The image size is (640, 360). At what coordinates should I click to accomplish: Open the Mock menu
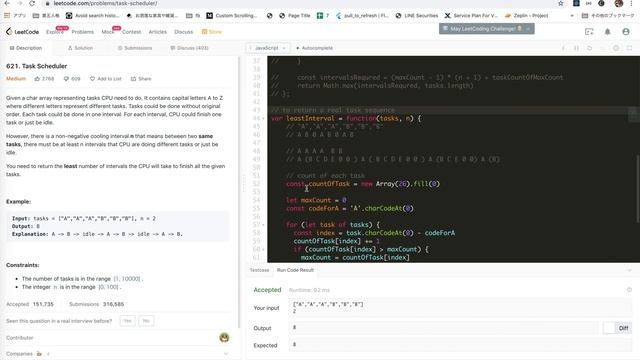tap(107, 32)
